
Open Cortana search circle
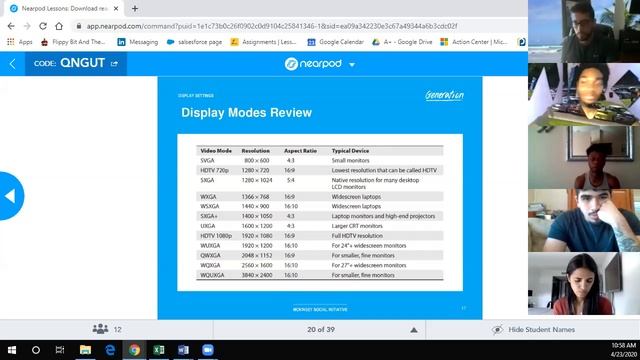36,350
